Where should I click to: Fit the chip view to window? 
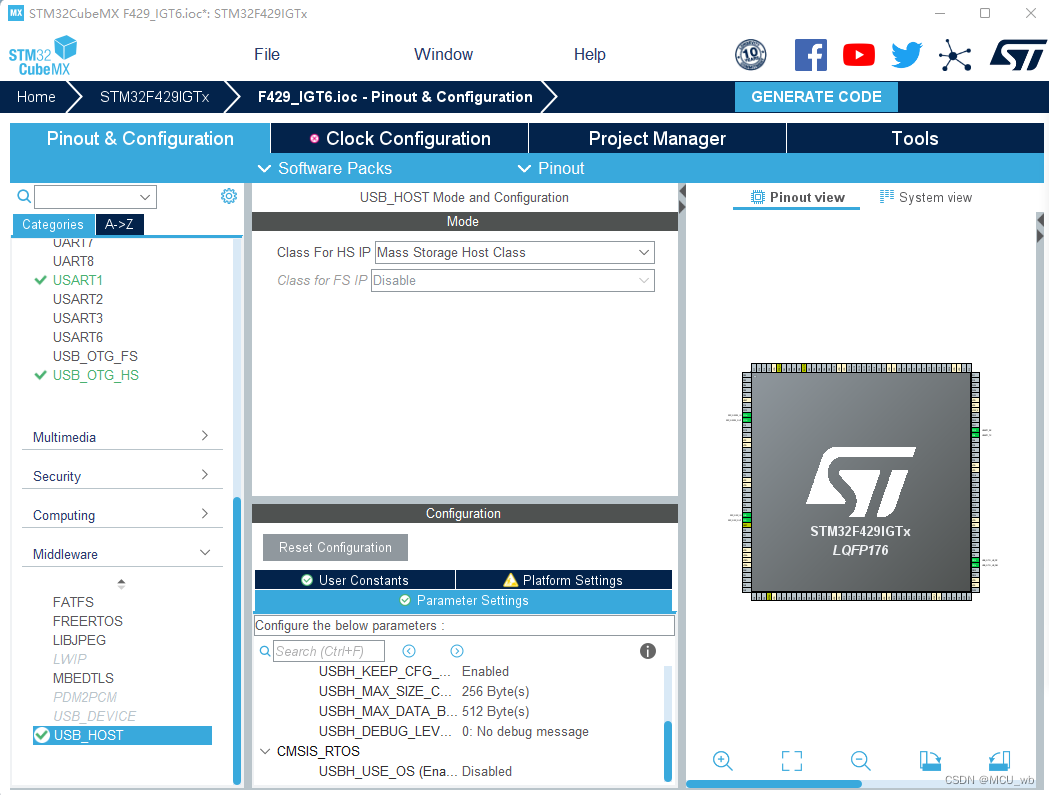coord(792,761)
